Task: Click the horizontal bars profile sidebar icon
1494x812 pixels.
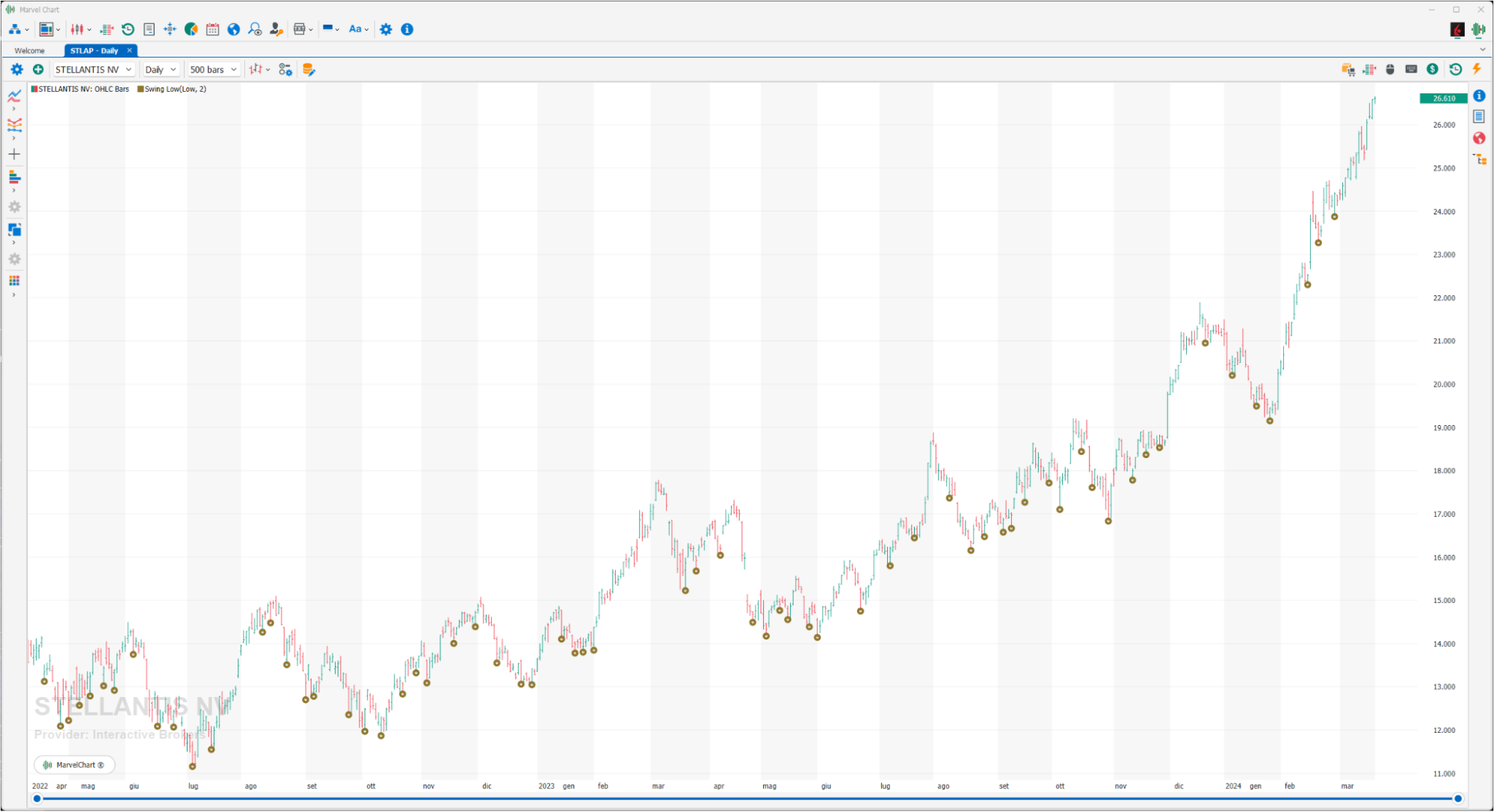Action: coord(14,177)
